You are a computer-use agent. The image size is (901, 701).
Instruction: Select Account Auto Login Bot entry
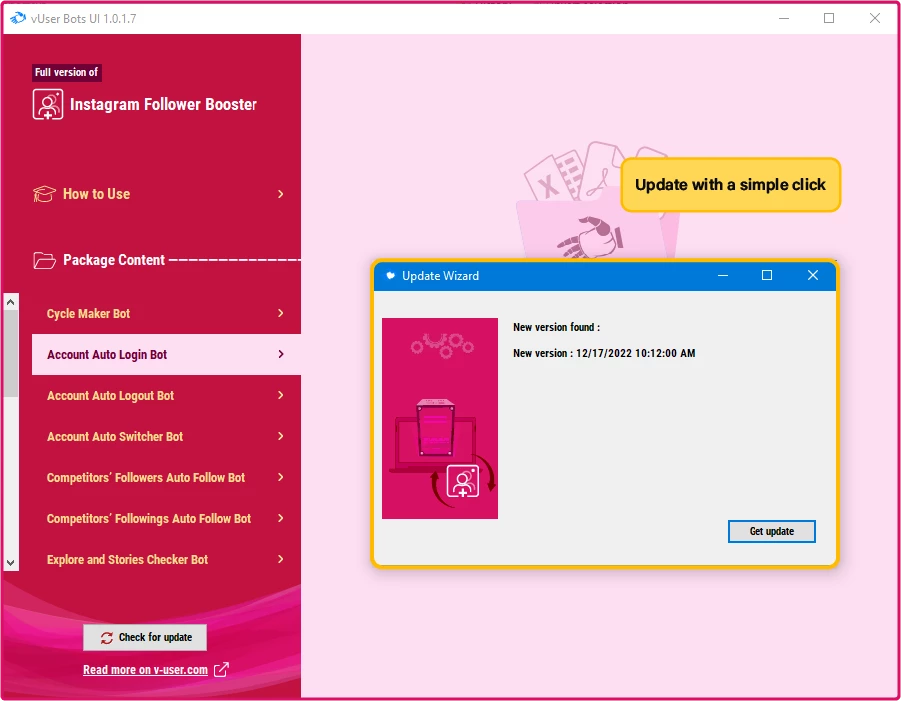[166, 355]
